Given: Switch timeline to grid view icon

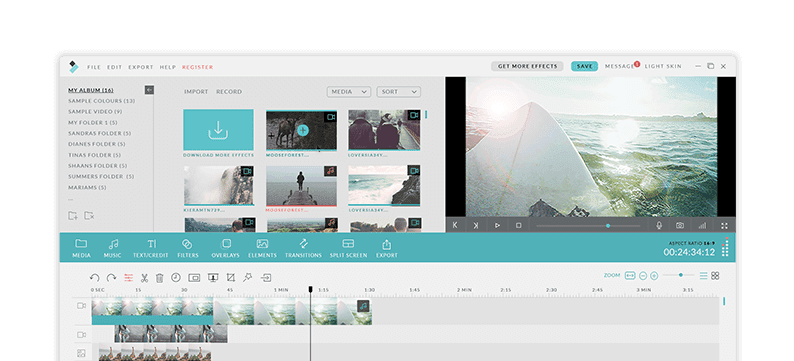Looking at the screenshot, I should pos(715,275).
